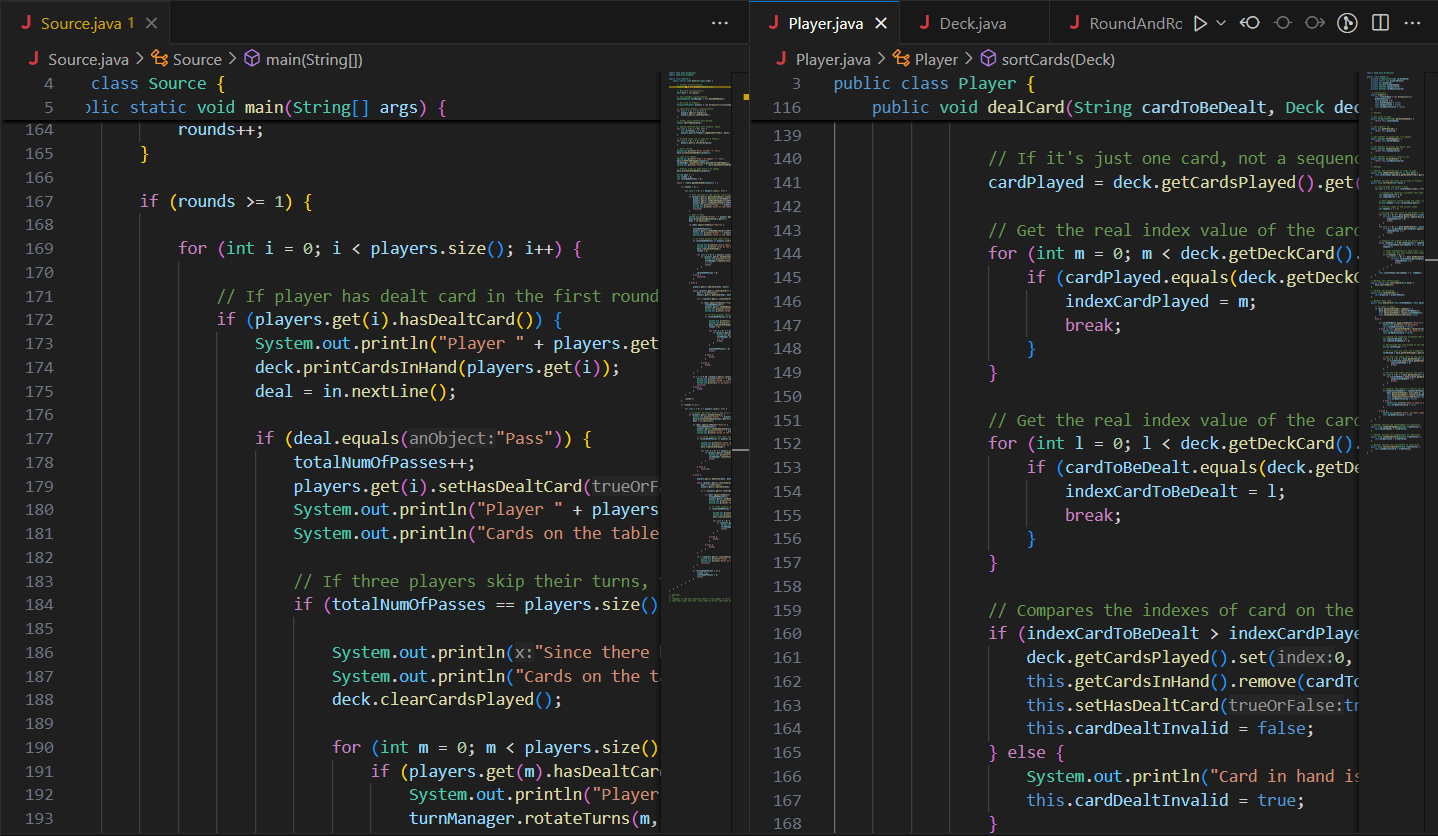Screen dimensions: 1438x836
Task: Switch to the Deck.java tab
Action: pos(973,23)
